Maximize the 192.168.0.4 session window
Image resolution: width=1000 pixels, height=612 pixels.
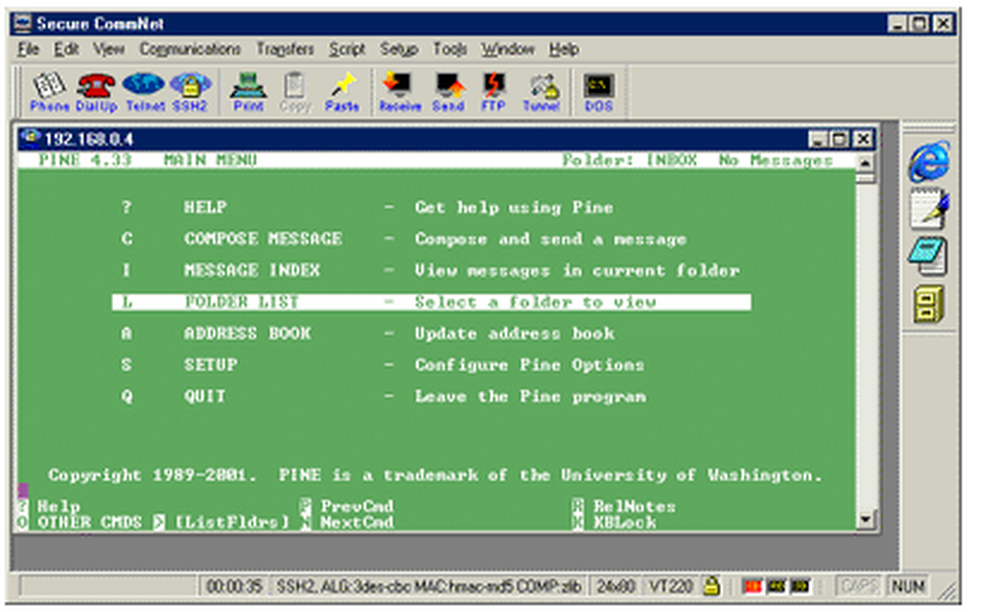click(841, 138)
